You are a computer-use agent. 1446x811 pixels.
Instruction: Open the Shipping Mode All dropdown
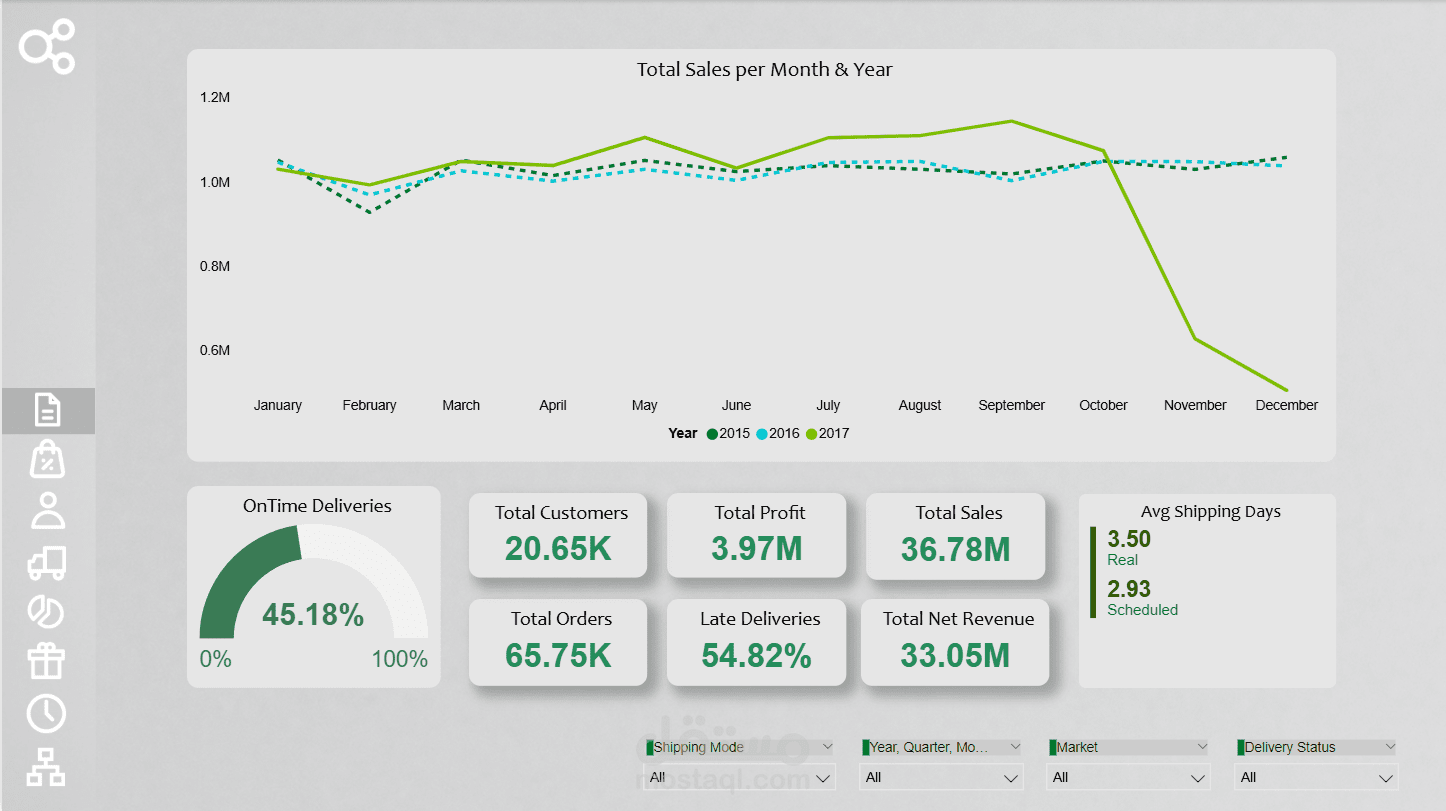[x=739, y=777]
